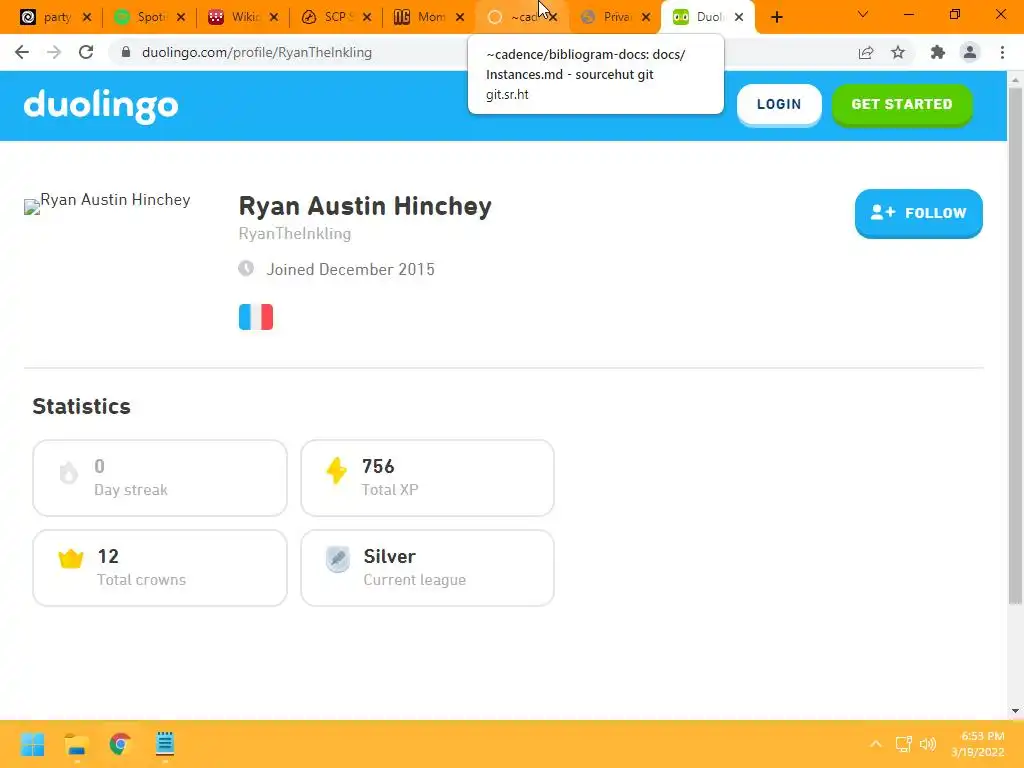Screen dimensions: 1024x768
Task: Click the 756 Total XP value
Action: (x=378, y=466)
